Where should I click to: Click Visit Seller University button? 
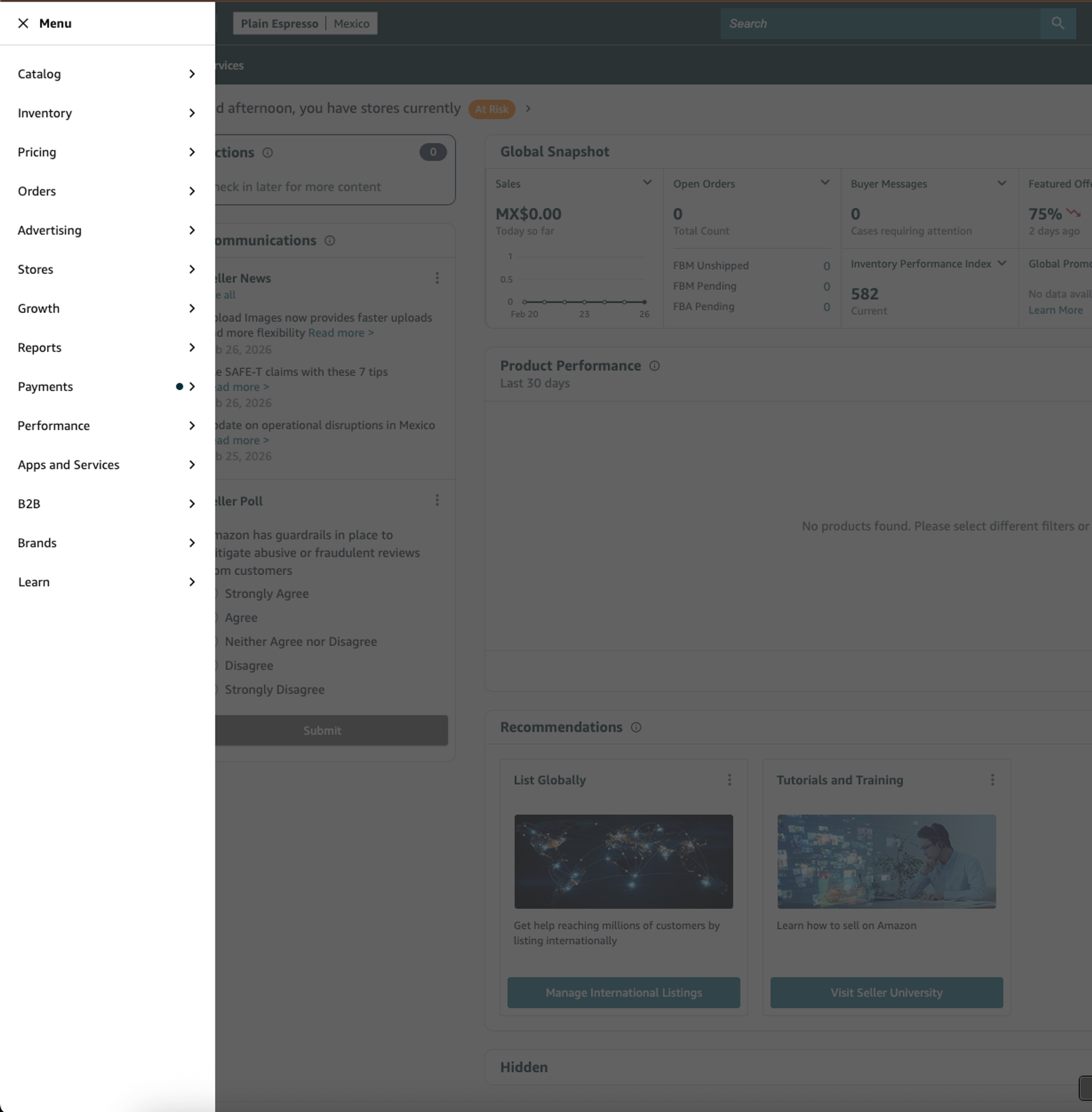point(886,993)
